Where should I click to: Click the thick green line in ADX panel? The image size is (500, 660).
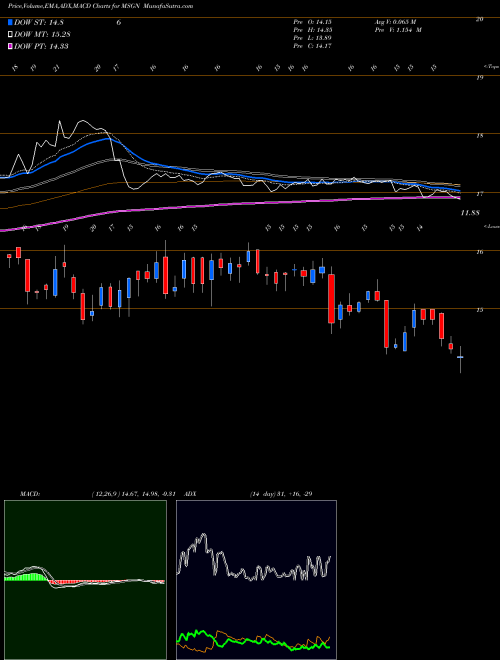(253, 640)
